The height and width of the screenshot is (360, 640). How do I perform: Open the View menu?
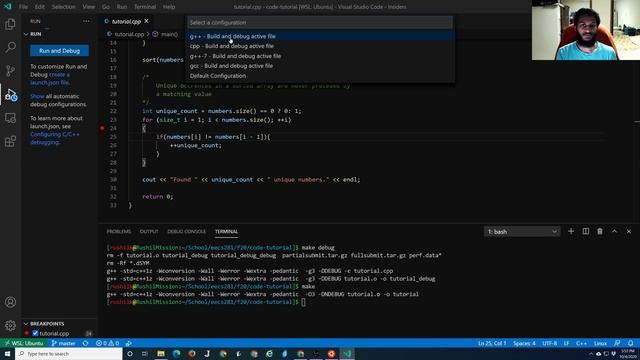[89, 7]
